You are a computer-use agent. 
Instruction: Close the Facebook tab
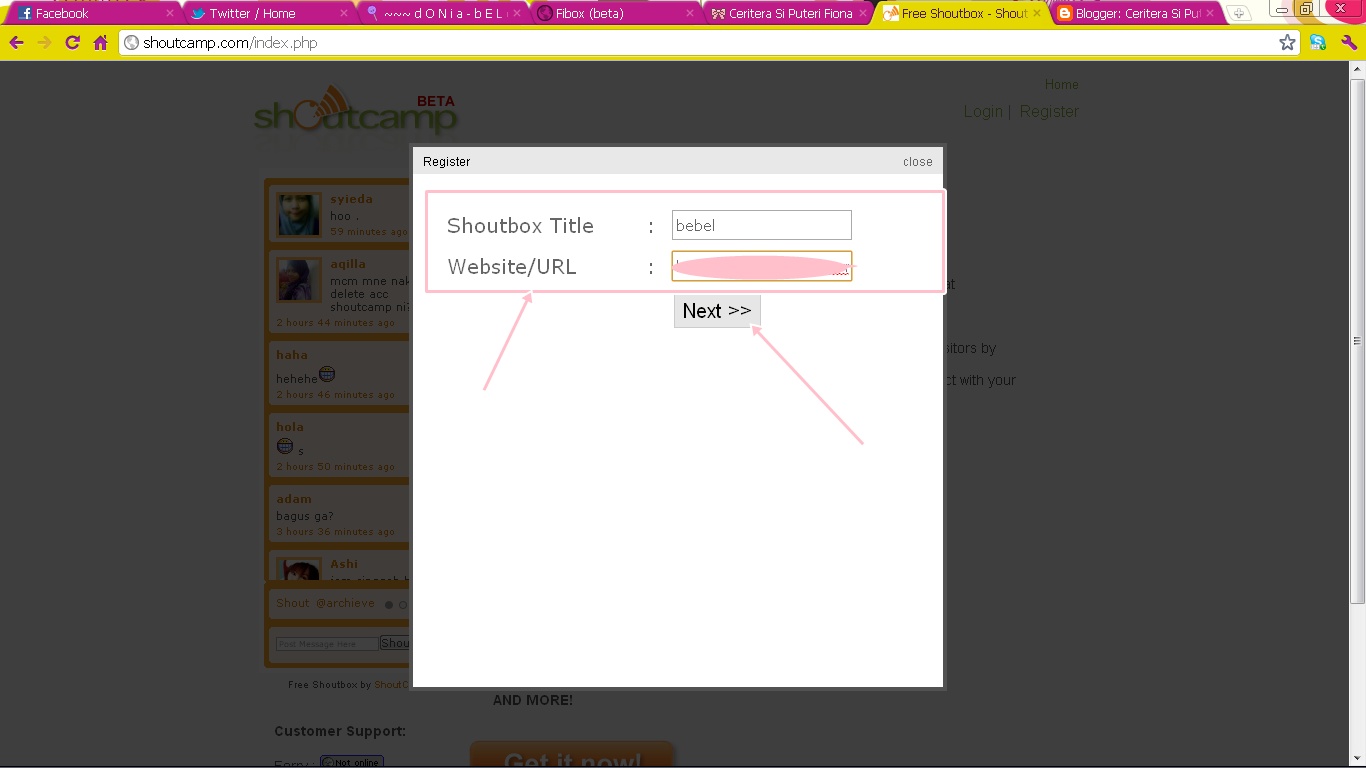tap(169, 14)
